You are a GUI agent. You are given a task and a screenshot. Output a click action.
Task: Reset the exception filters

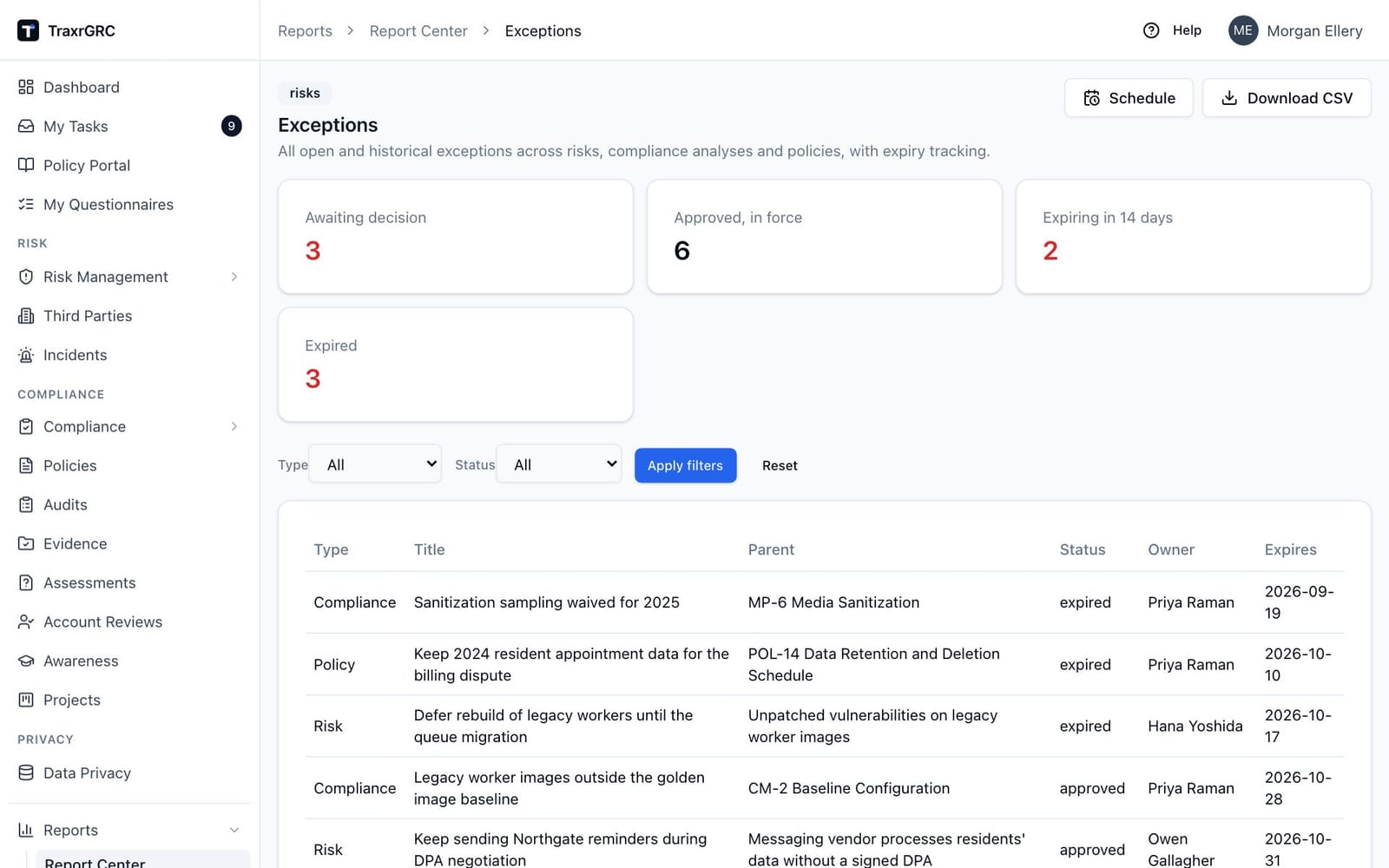click(780, 465)
